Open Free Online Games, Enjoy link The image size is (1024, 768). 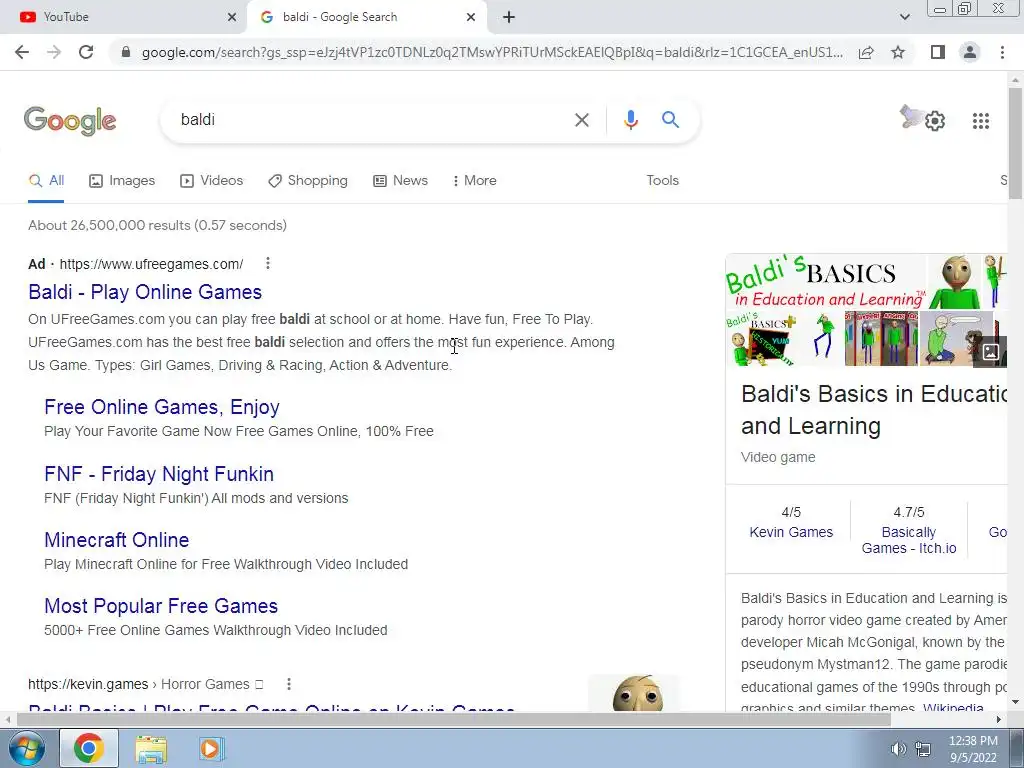coord(162,407)
